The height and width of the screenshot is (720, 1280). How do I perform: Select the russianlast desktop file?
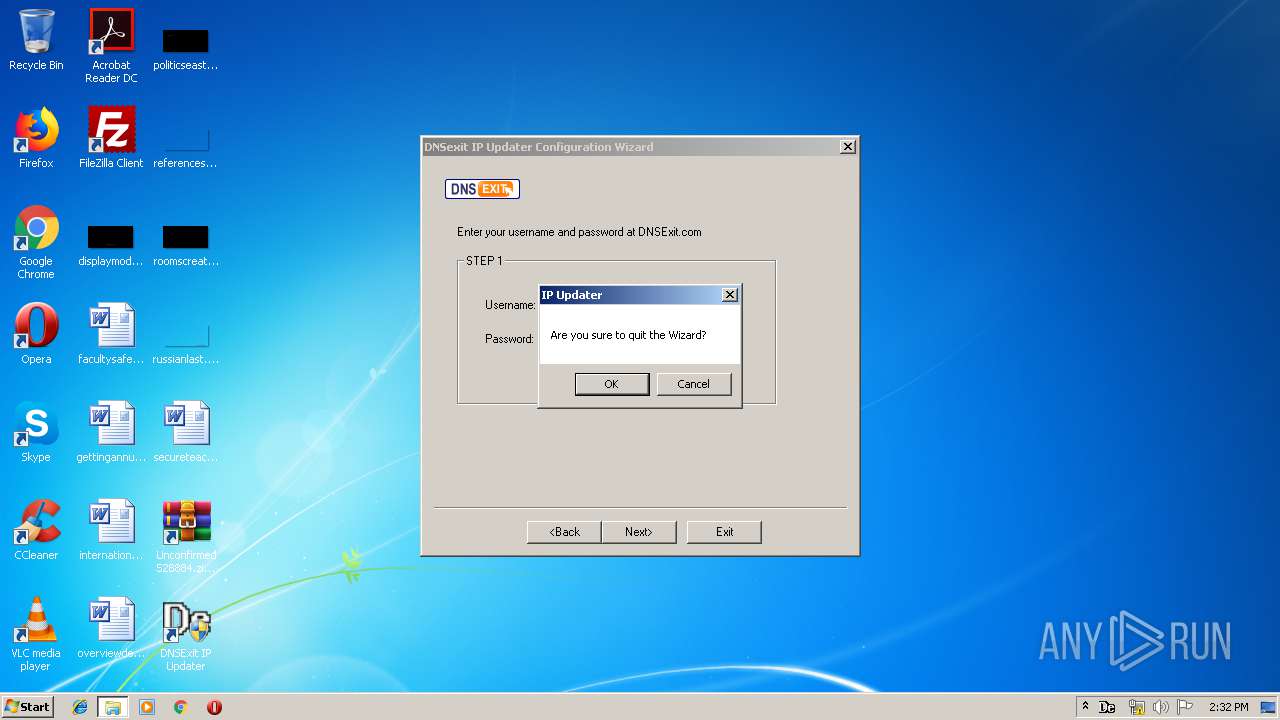pyautogui.click(x=186, y=342)
